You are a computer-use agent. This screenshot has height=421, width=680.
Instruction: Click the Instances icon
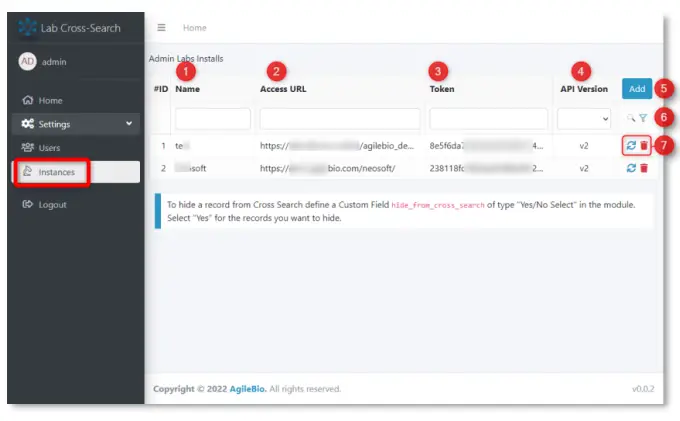[x=27, y=171]
